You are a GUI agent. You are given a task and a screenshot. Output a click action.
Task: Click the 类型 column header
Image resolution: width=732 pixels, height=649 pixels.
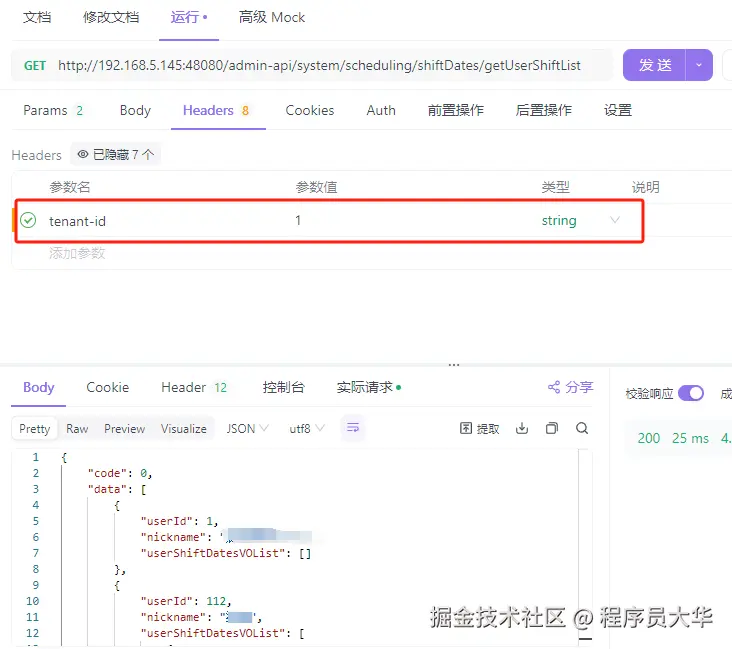[x=556, y=187]
